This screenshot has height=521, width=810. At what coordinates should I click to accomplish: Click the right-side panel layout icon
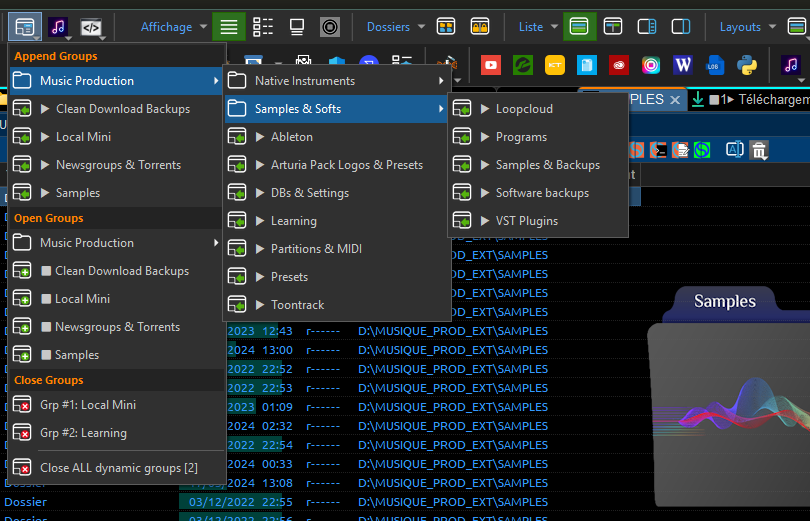[647, 27]
